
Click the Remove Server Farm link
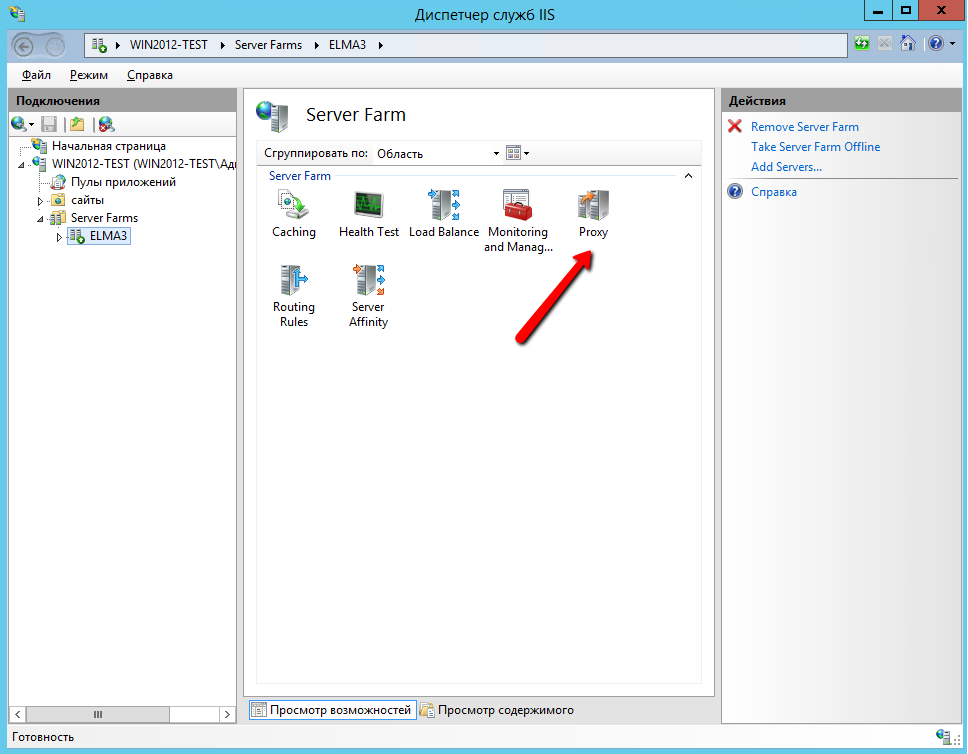tap(804, 127)
